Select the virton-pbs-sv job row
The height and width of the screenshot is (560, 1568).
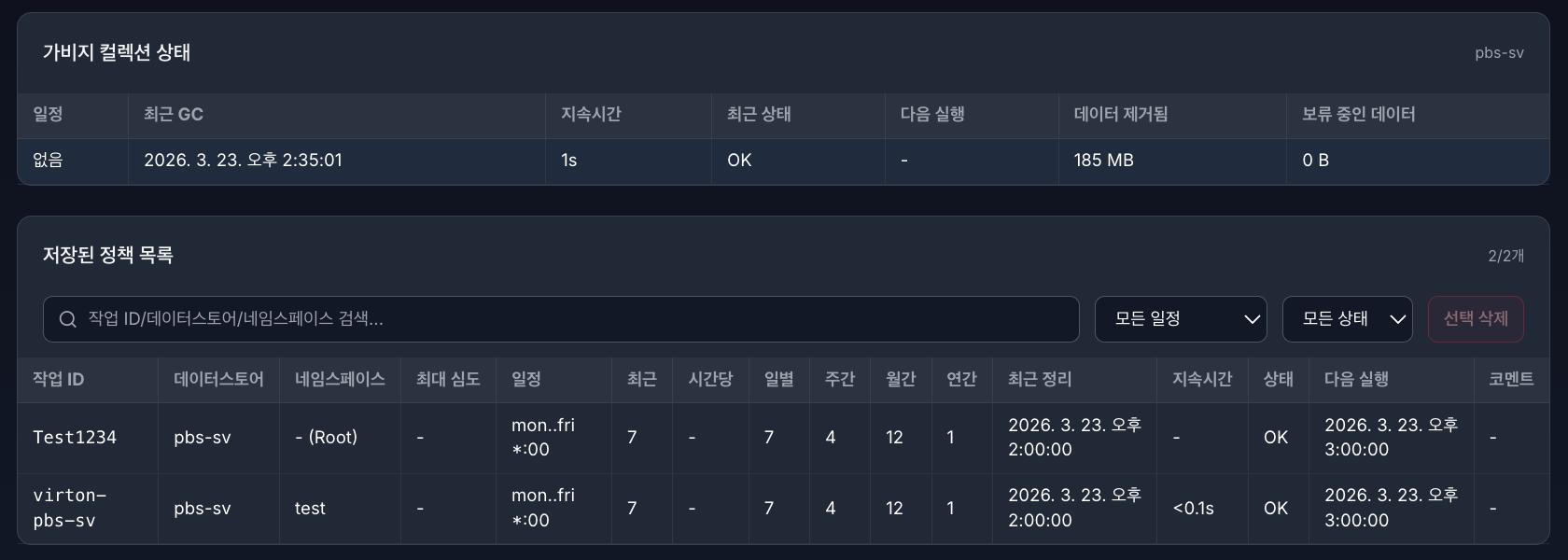(75, 508)
